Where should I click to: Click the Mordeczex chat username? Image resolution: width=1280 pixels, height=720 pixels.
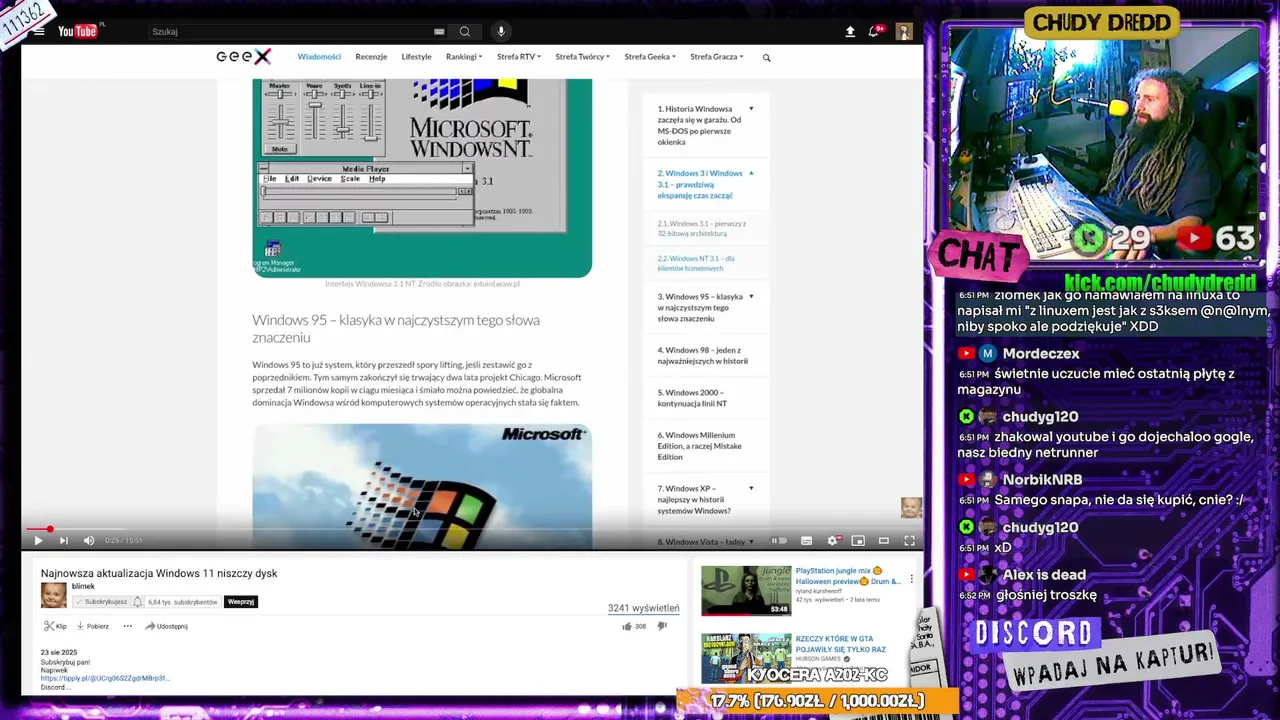[1041, 353]
